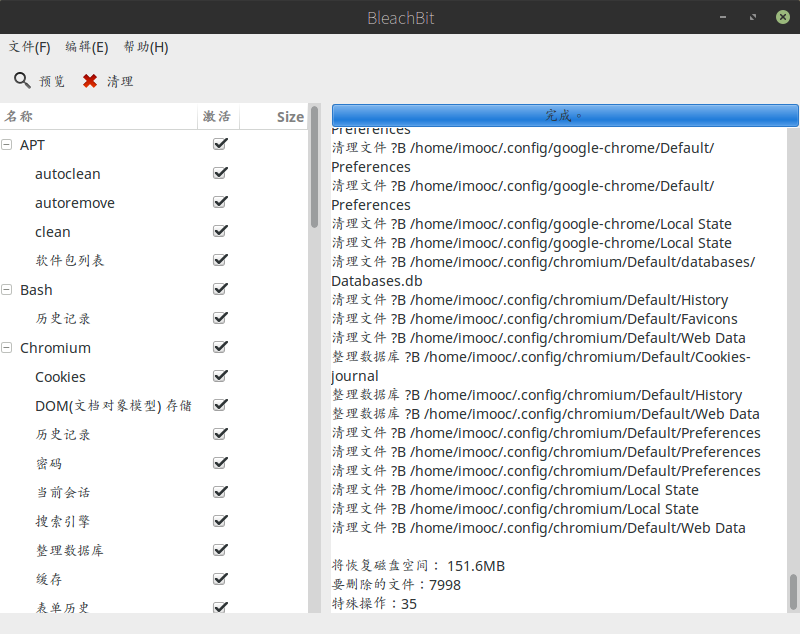
Task: Collapse the Bash tree group
Action: [7, 290]
